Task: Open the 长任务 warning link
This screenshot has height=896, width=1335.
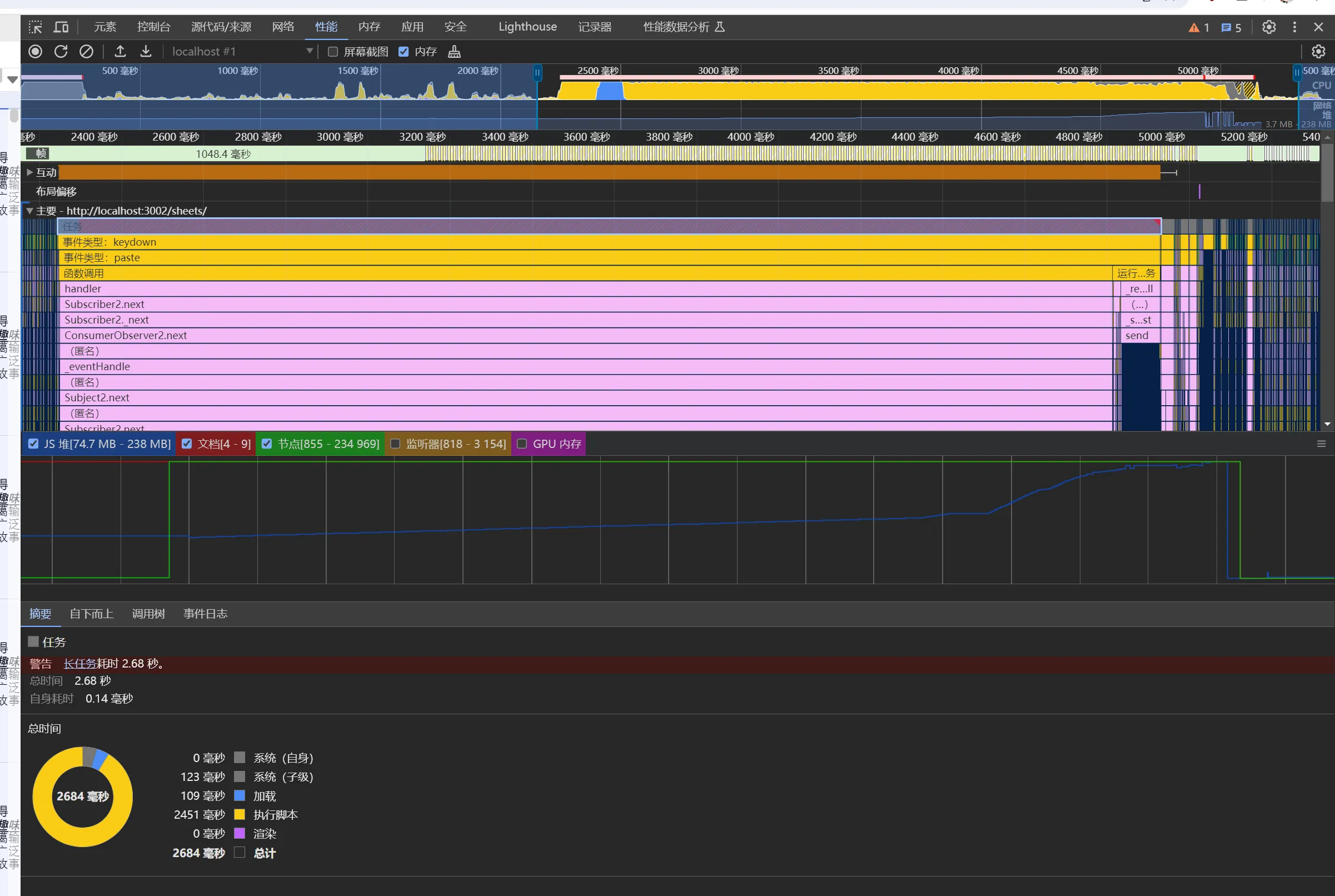Action: click(x=79, y=664)
